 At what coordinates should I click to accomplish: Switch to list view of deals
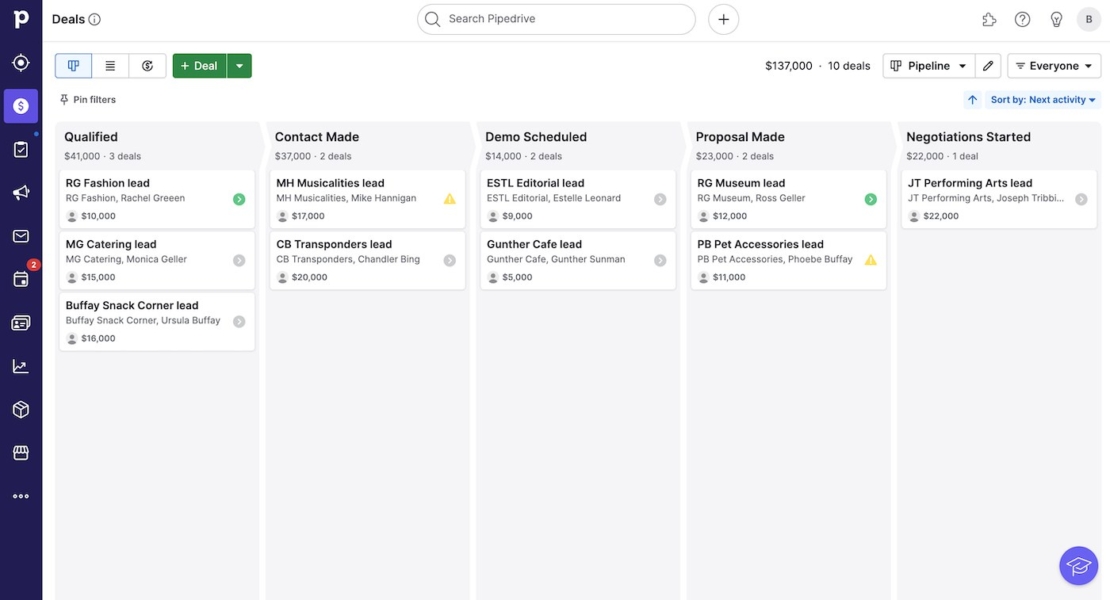(x=109, y=64)
